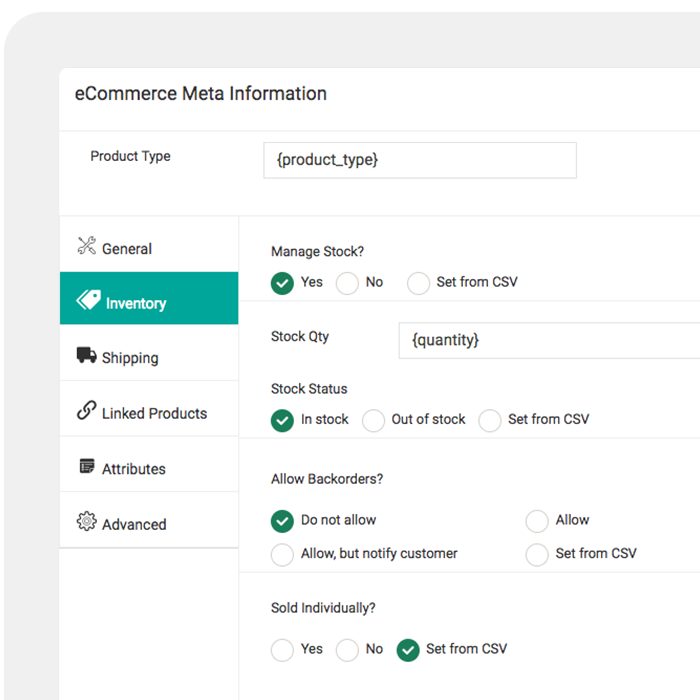The width and height of the screenshot is (700, 700).
Task: Click the Product Type input field
Action: point(420,160)
